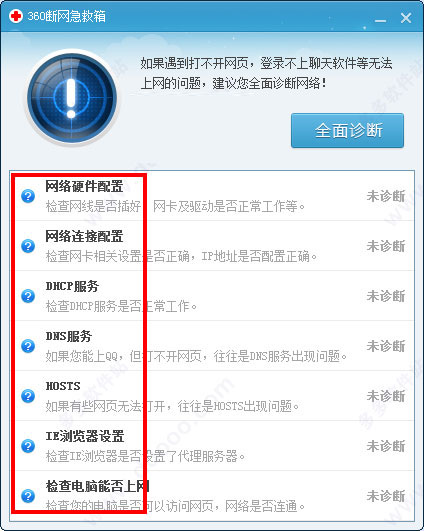Click the radar exclamation mark icon
The width and height of the screenshot is (424, 531).
[x=72, y=98]
